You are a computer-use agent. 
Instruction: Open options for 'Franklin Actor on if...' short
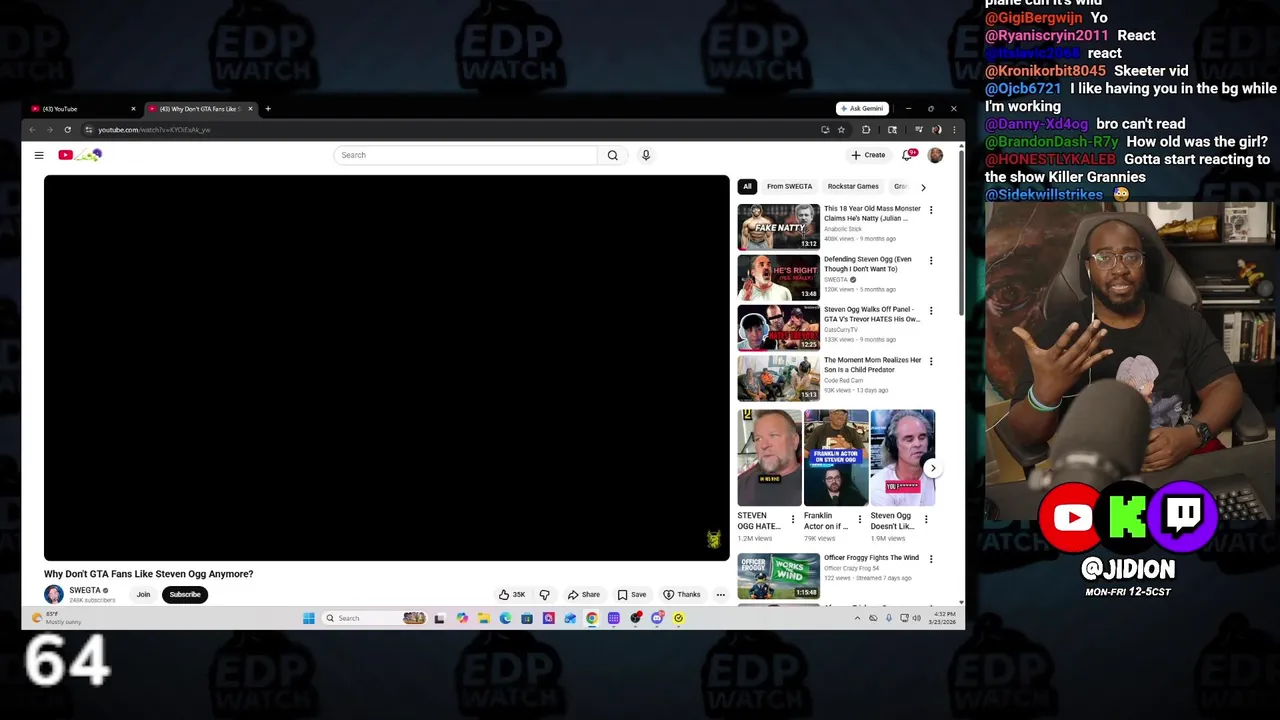click(859, 519)
